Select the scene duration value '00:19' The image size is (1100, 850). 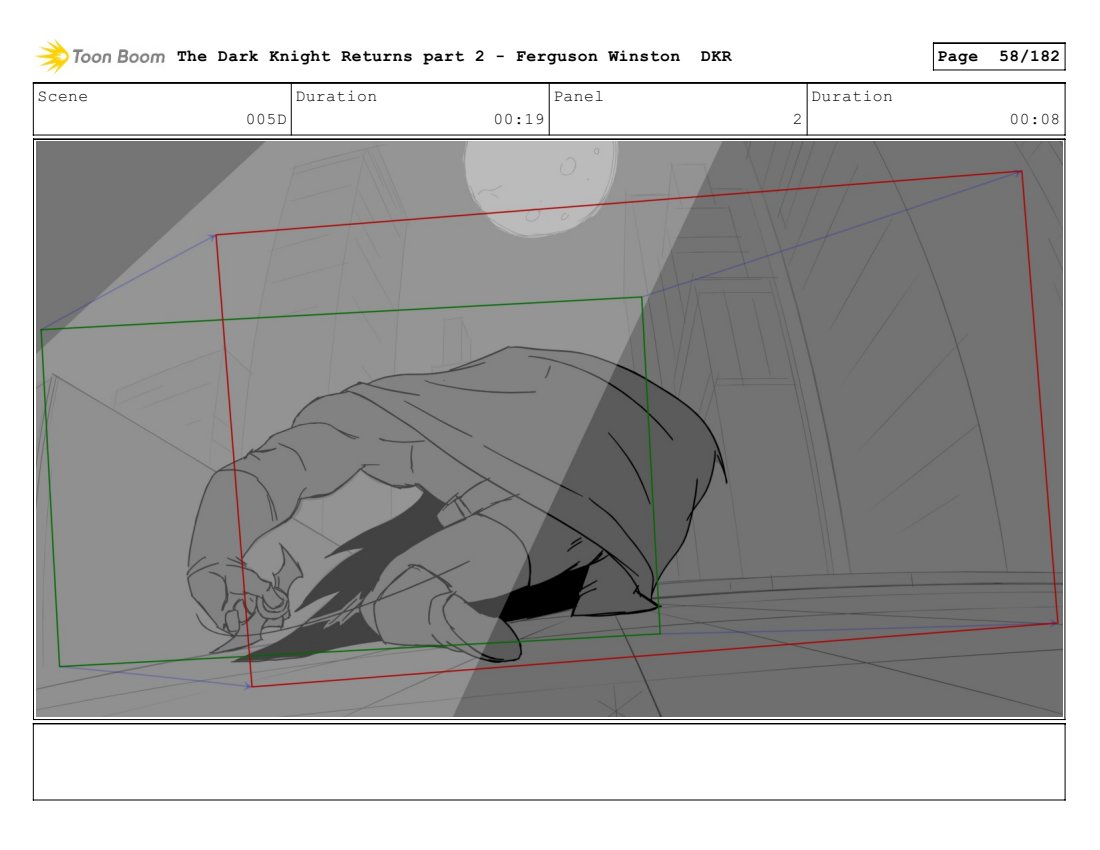click(x=519, y=119)
